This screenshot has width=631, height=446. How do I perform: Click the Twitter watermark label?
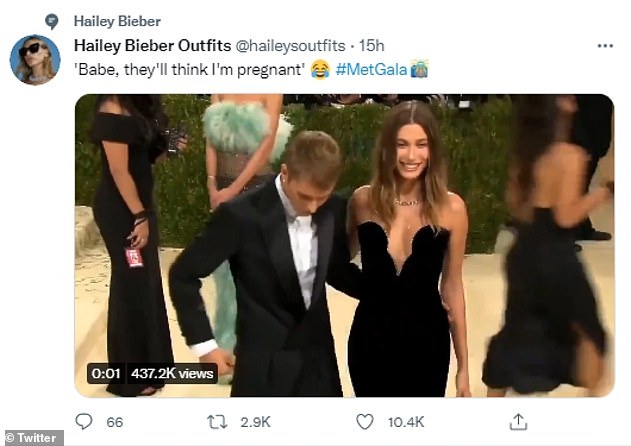click(34, 437)
